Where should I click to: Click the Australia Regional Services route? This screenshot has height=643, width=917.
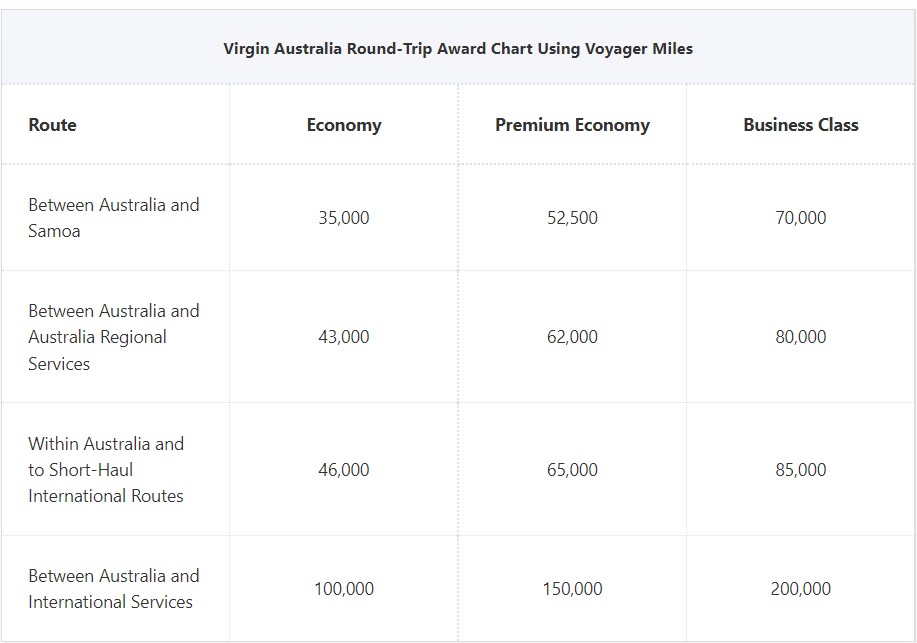(113, 337)
